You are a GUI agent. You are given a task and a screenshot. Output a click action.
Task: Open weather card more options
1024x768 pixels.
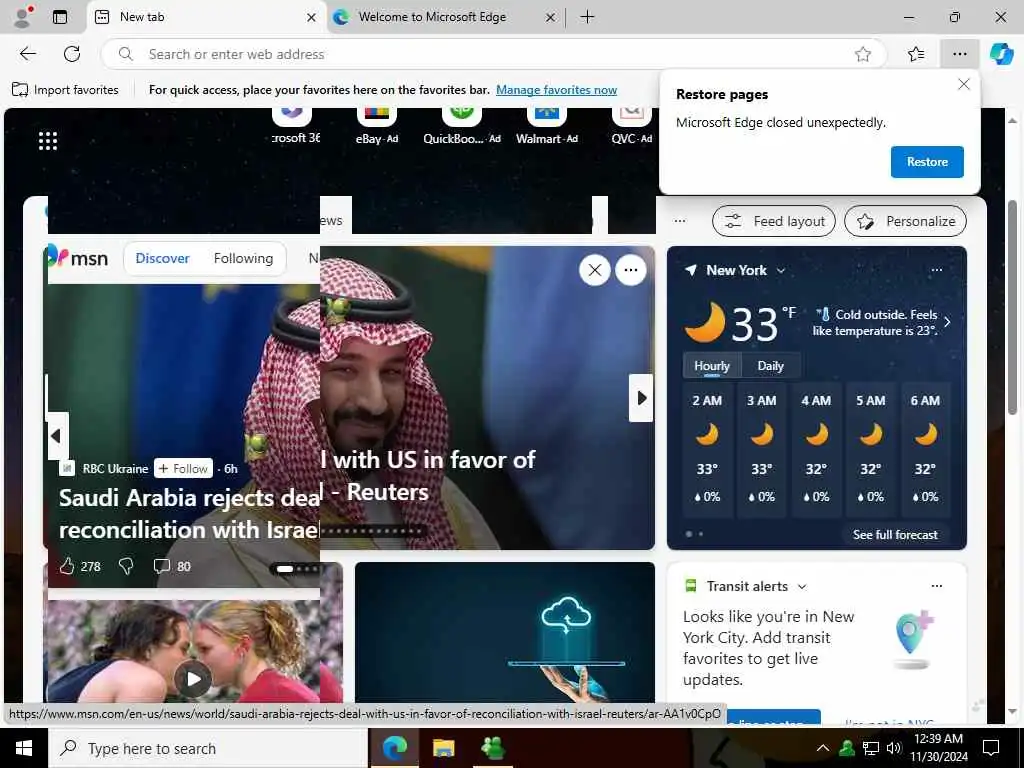(936, 270)
